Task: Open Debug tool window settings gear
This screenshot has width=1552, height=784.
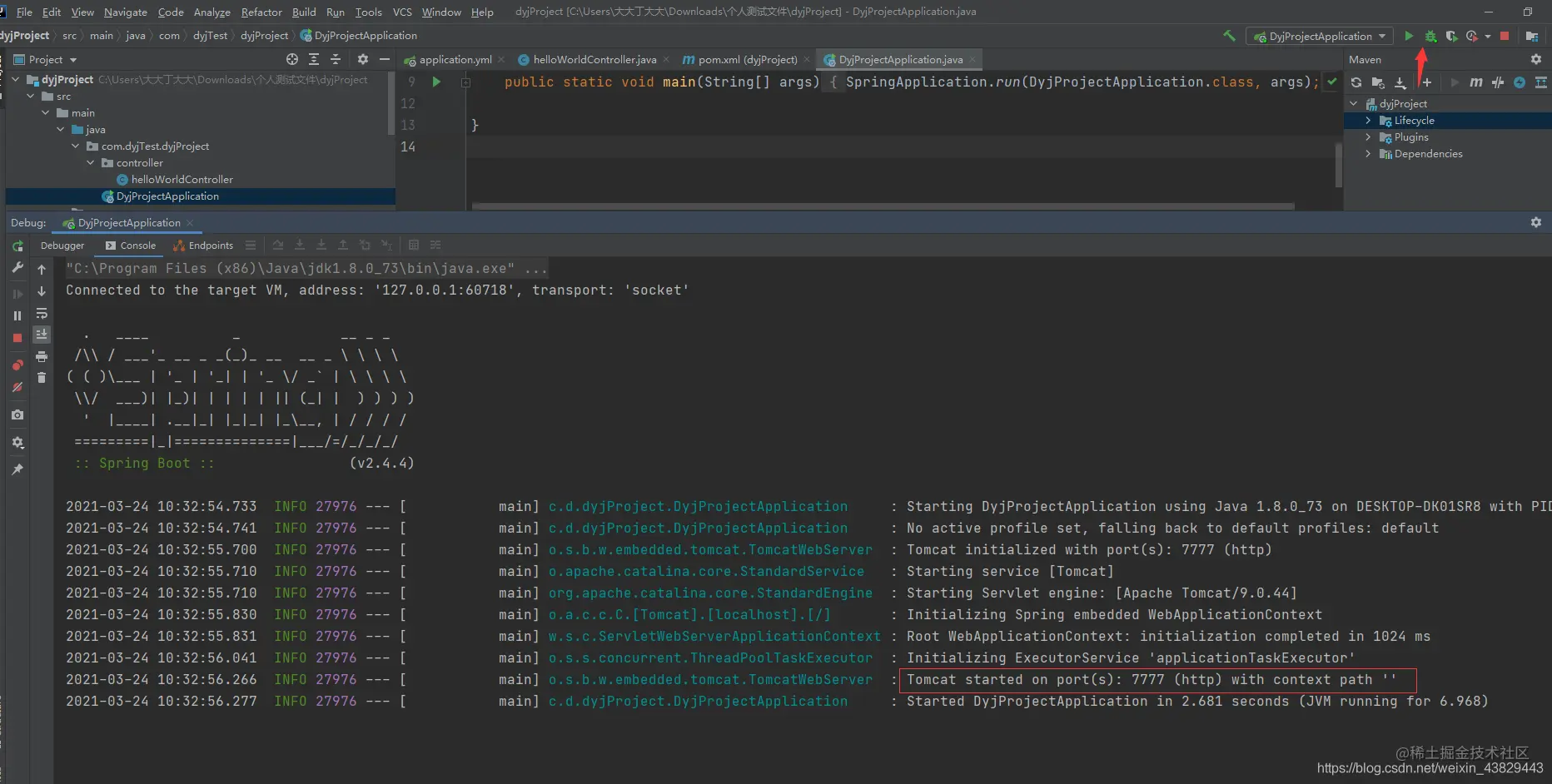Action: pyautogui.click(x=1536, y=222)
